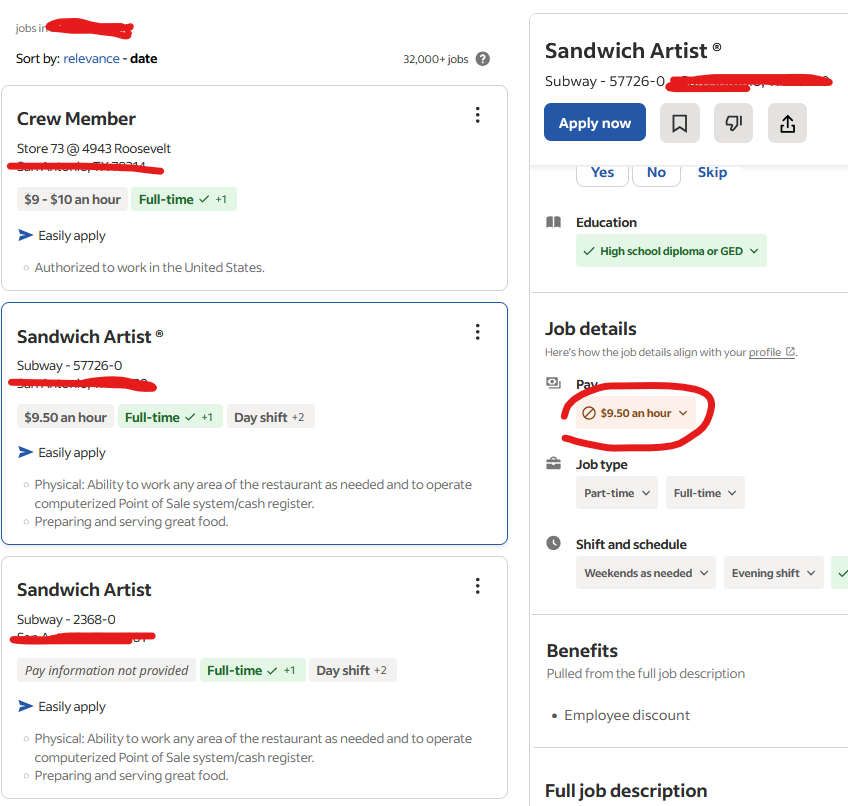
Task: Answer Yes to the qualification question
Action: coord(602,173)
